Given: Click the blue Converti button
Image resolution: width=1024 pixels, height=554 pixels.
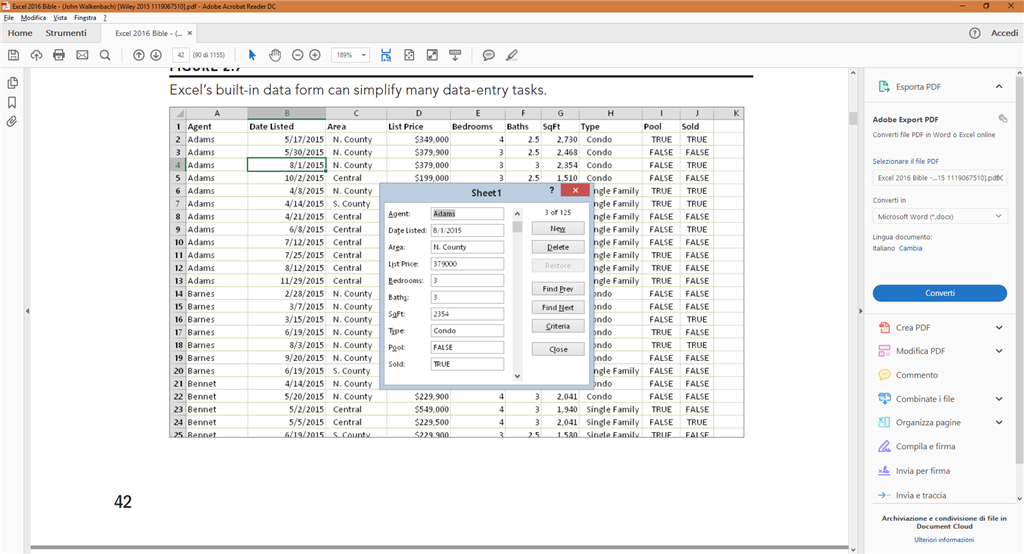Looking at the screenshot, I should click(940, 293).
